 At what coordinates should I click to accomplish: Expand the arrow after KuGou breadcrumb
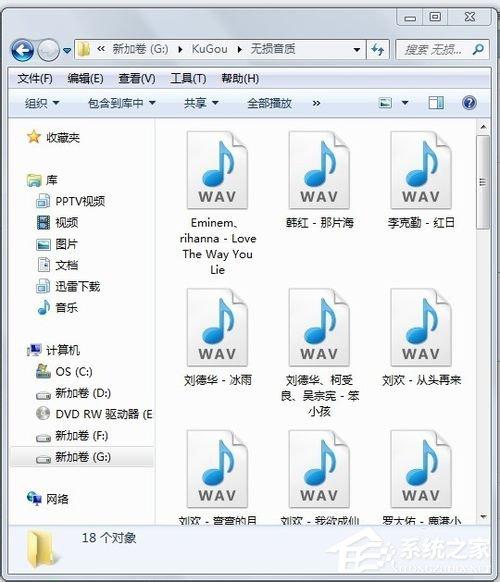pyautogui.click(x=239, y=49)
